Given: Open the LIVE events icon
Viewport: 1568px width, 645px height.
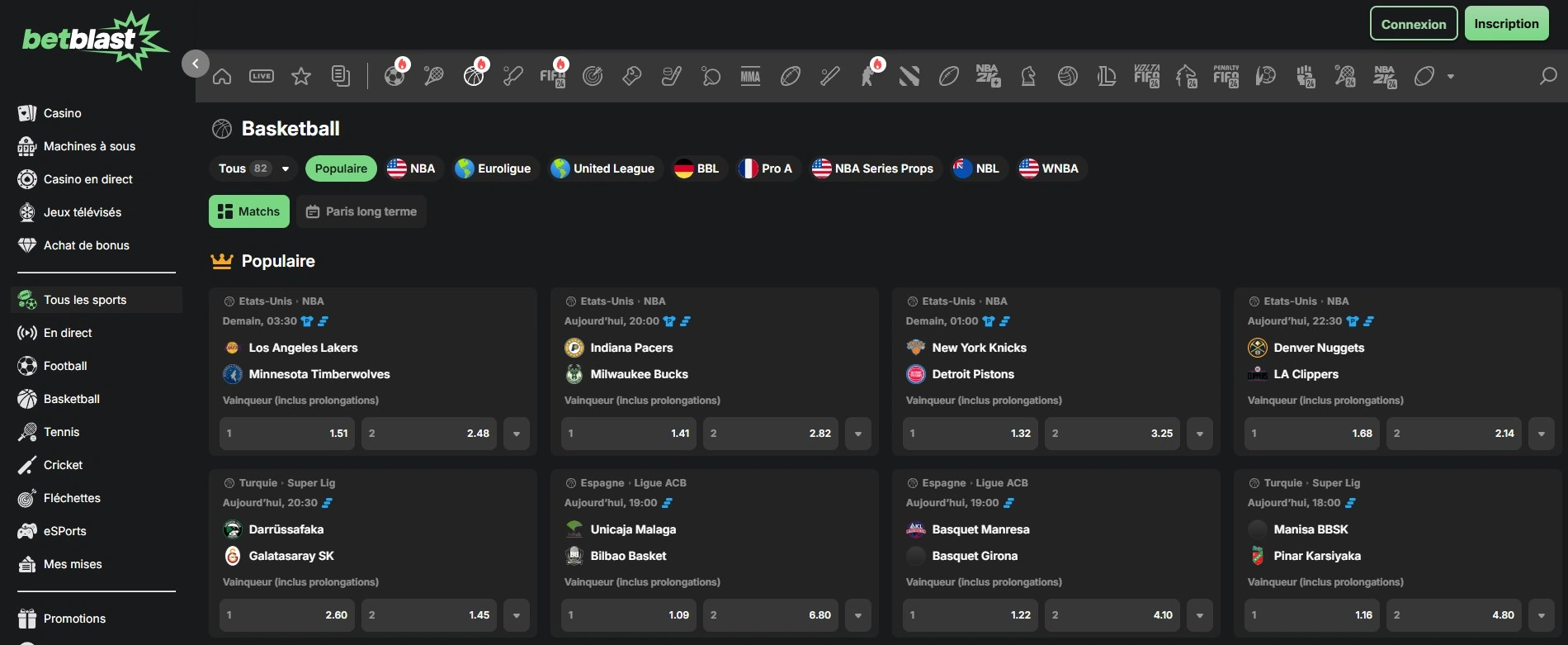Looking at the screenshot, I should (262, 76).
